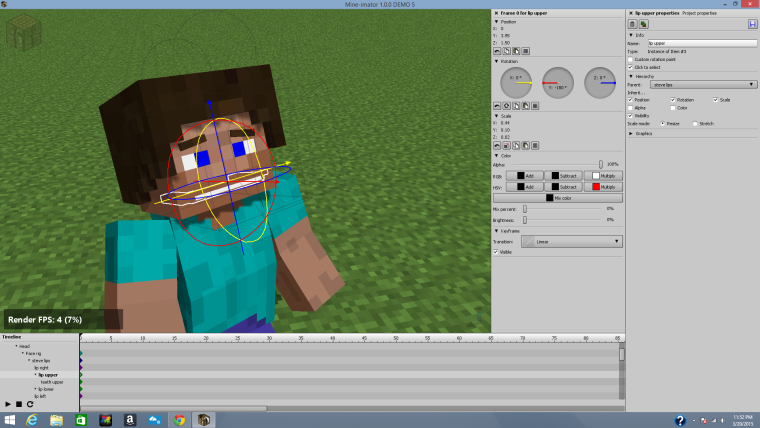
Task: Open Google Chrome from the taskbar
Action: 178,419
